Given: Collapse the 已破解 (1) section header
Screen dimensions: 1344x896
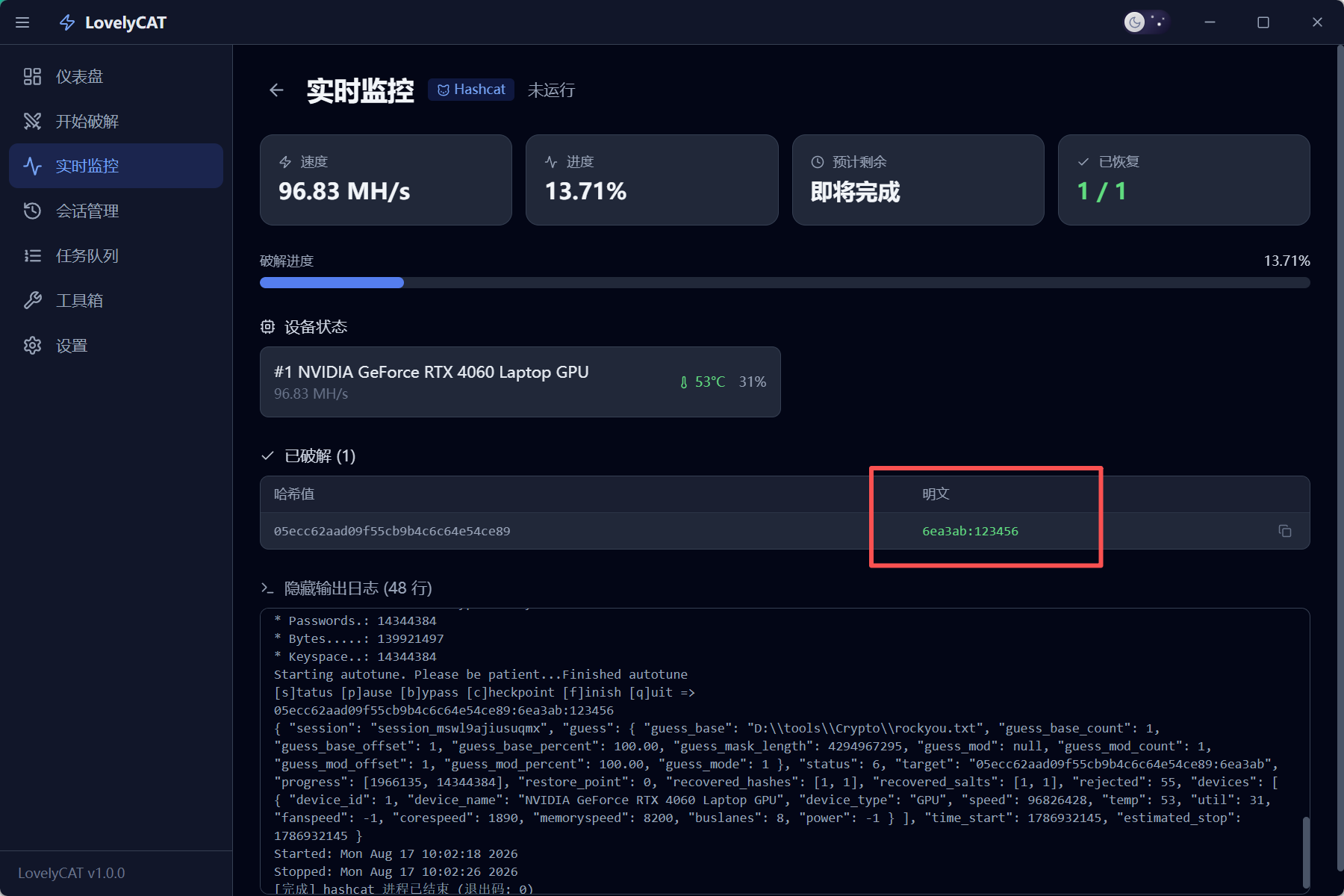Looking at the screenshot, I should click(308, 456).
